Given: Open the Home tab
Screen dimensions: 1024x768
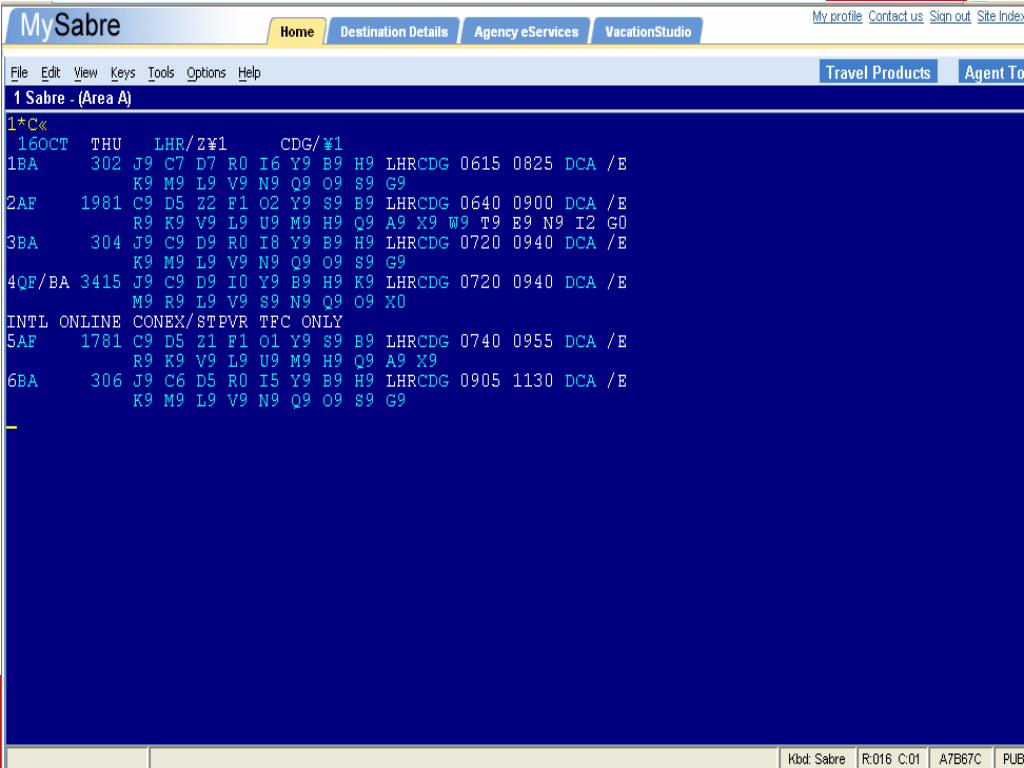Looking at the screenshot, I should [x=296, y=31].
